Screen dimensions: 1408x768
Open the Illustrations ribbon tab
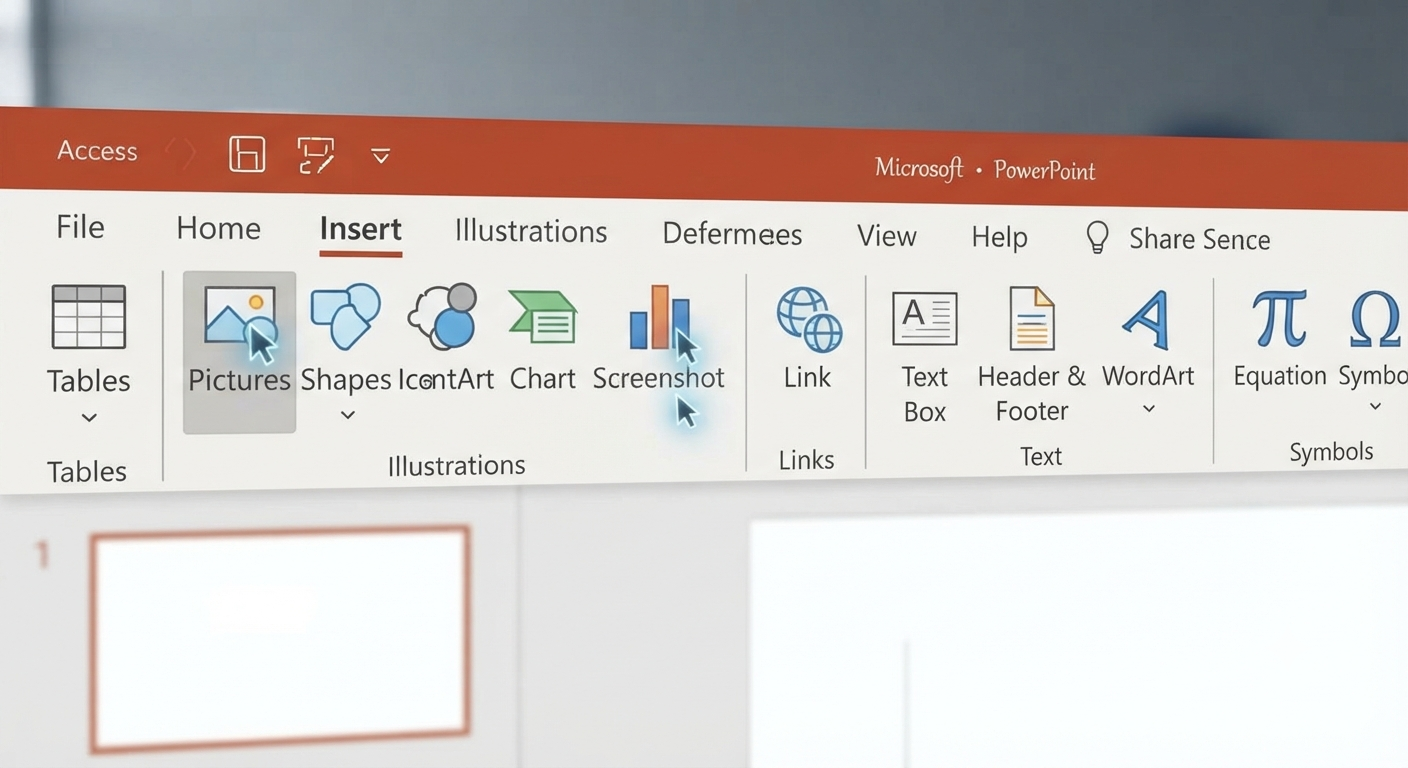pos(531,232)
